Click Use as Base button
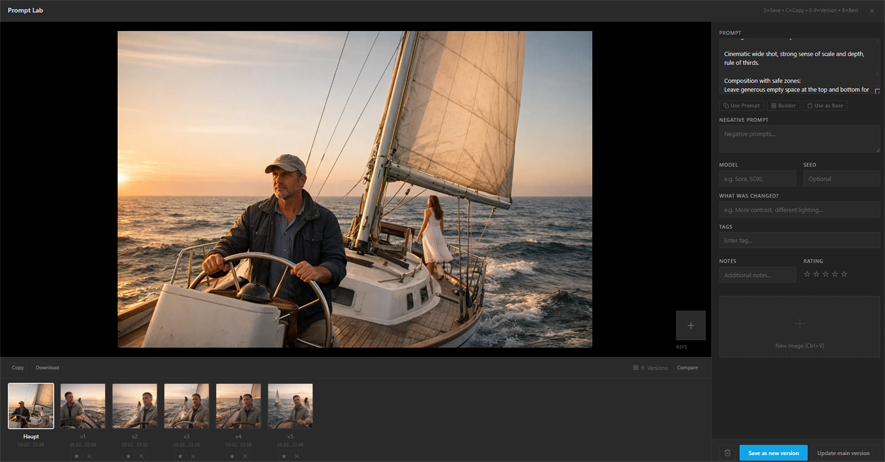This screenshot has height=462, width=885. tap(826, 105)
